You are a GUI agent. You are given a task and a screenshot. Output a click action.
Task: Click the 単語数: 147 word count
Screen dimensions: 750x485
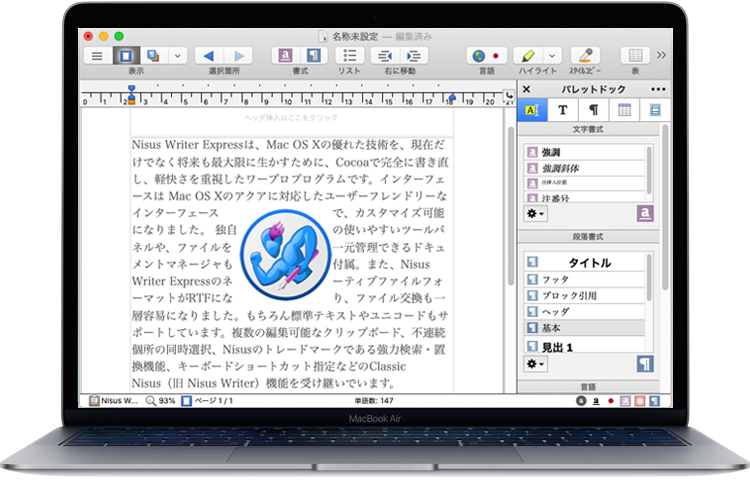tap(374, 401)
